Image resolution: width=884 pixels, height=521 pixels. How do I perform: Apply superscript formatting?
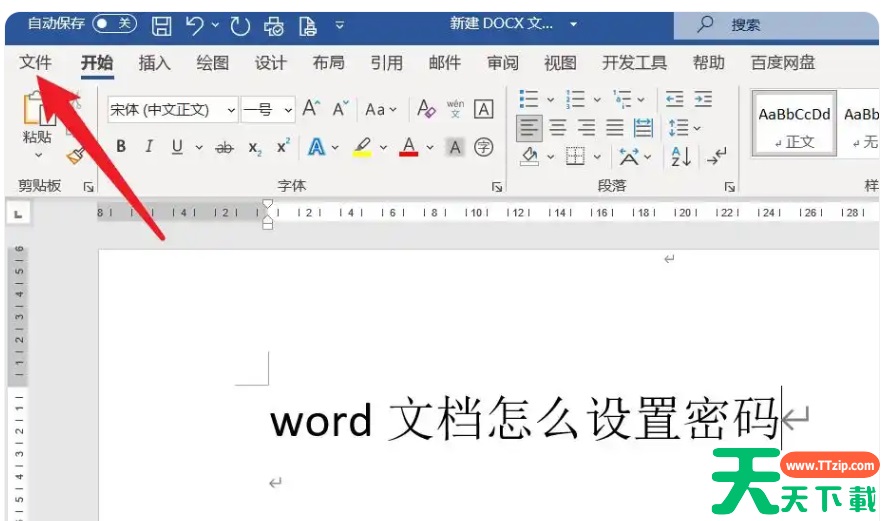(283, 147)
